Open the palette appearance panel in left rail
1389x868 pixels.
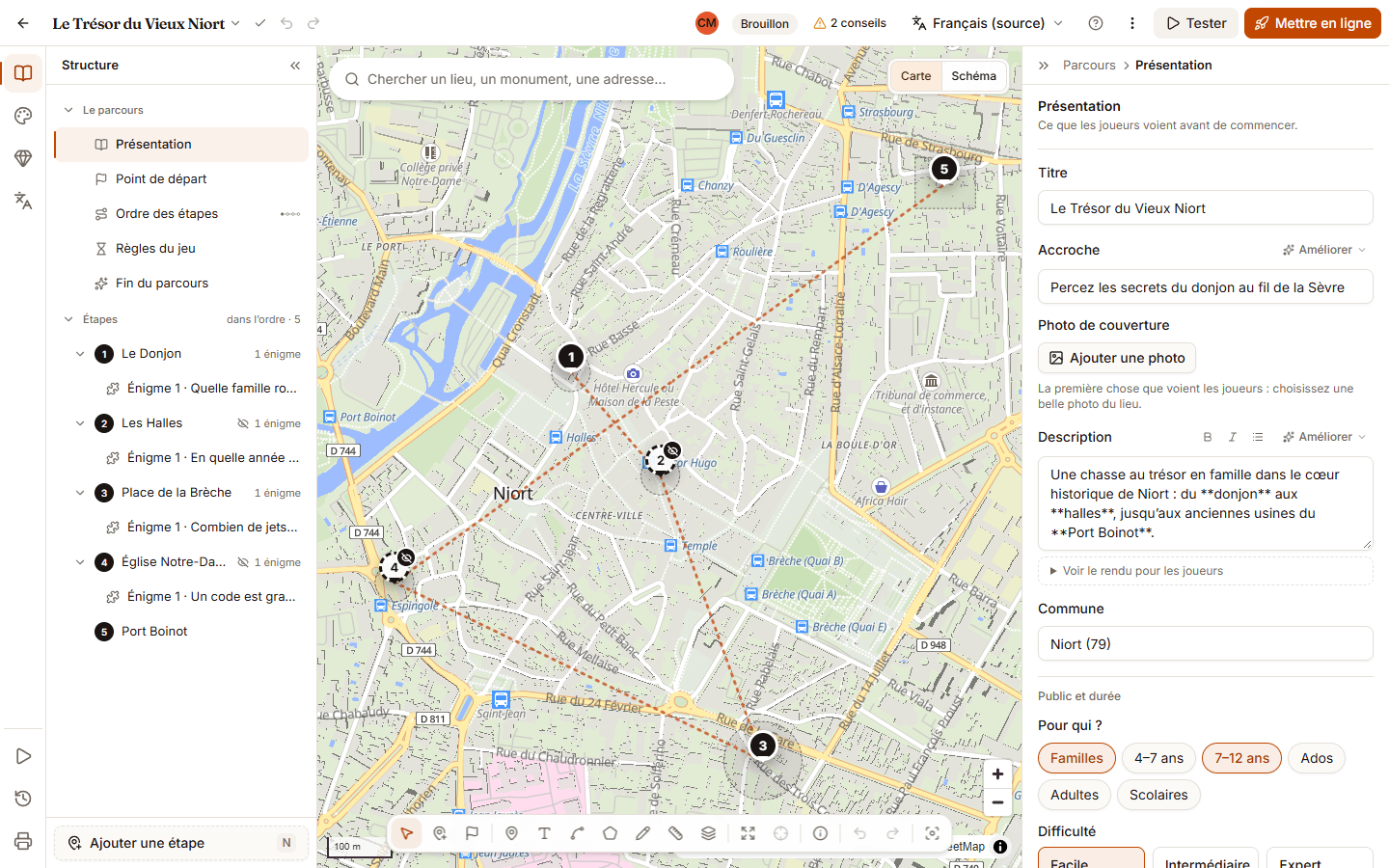(x=23, y=116)
